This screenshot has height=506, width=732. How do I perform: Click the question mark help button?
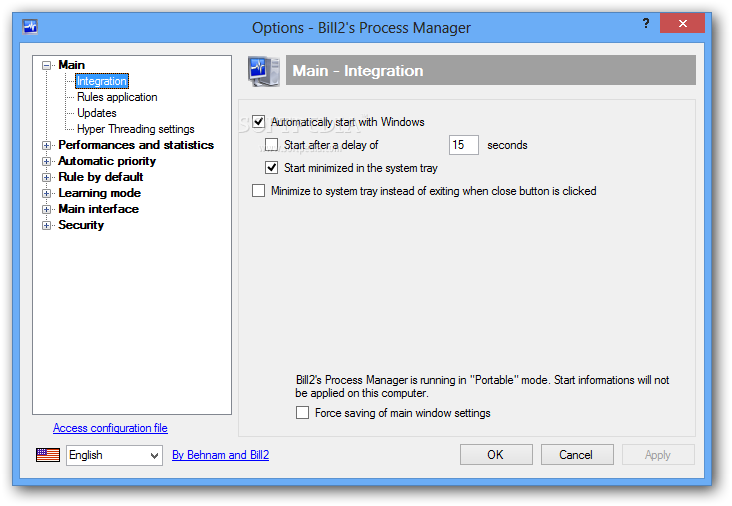pyautogui.click(x=646, y=23)
